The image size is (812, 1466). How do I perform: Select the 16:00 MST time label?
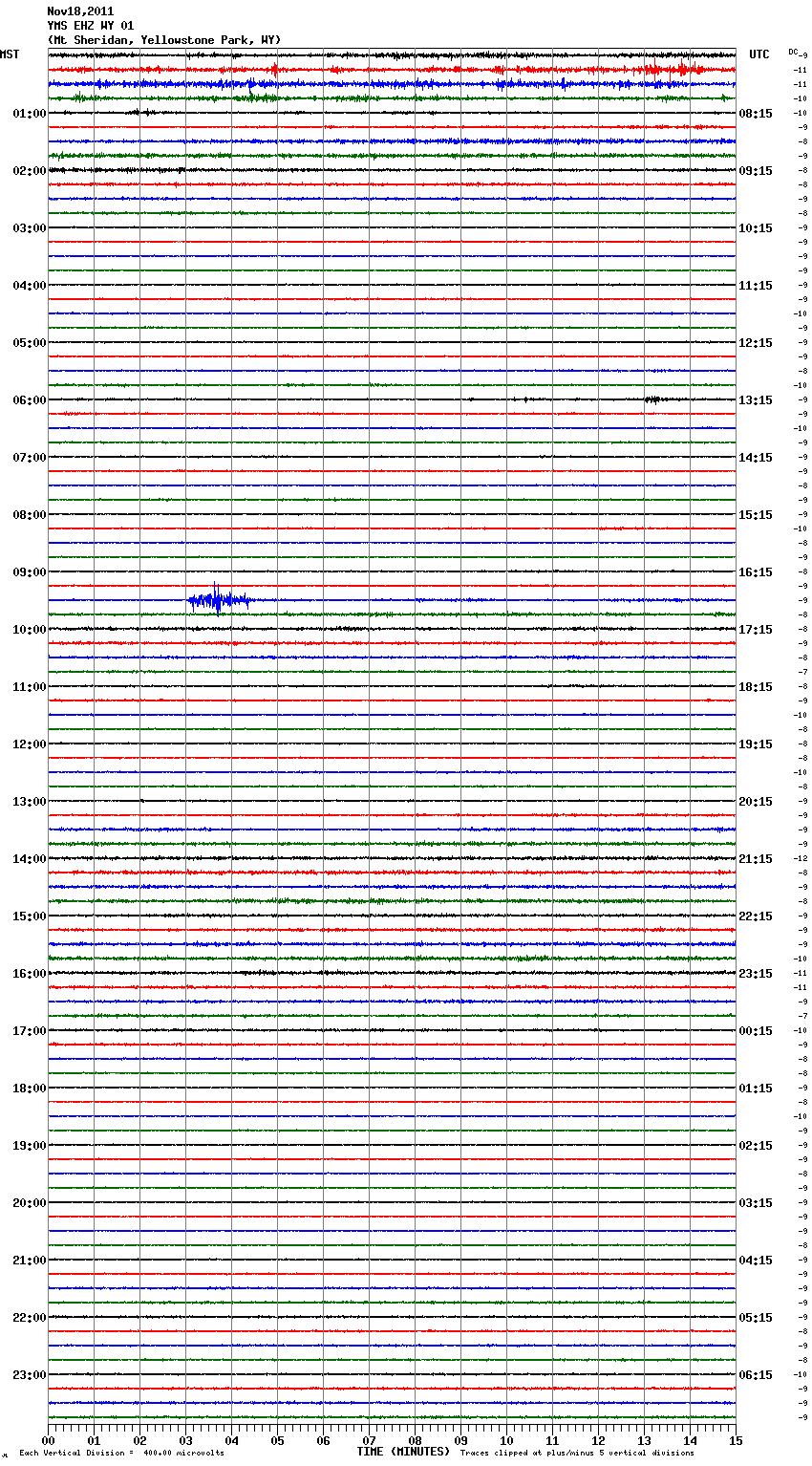[x=30, y=974]
